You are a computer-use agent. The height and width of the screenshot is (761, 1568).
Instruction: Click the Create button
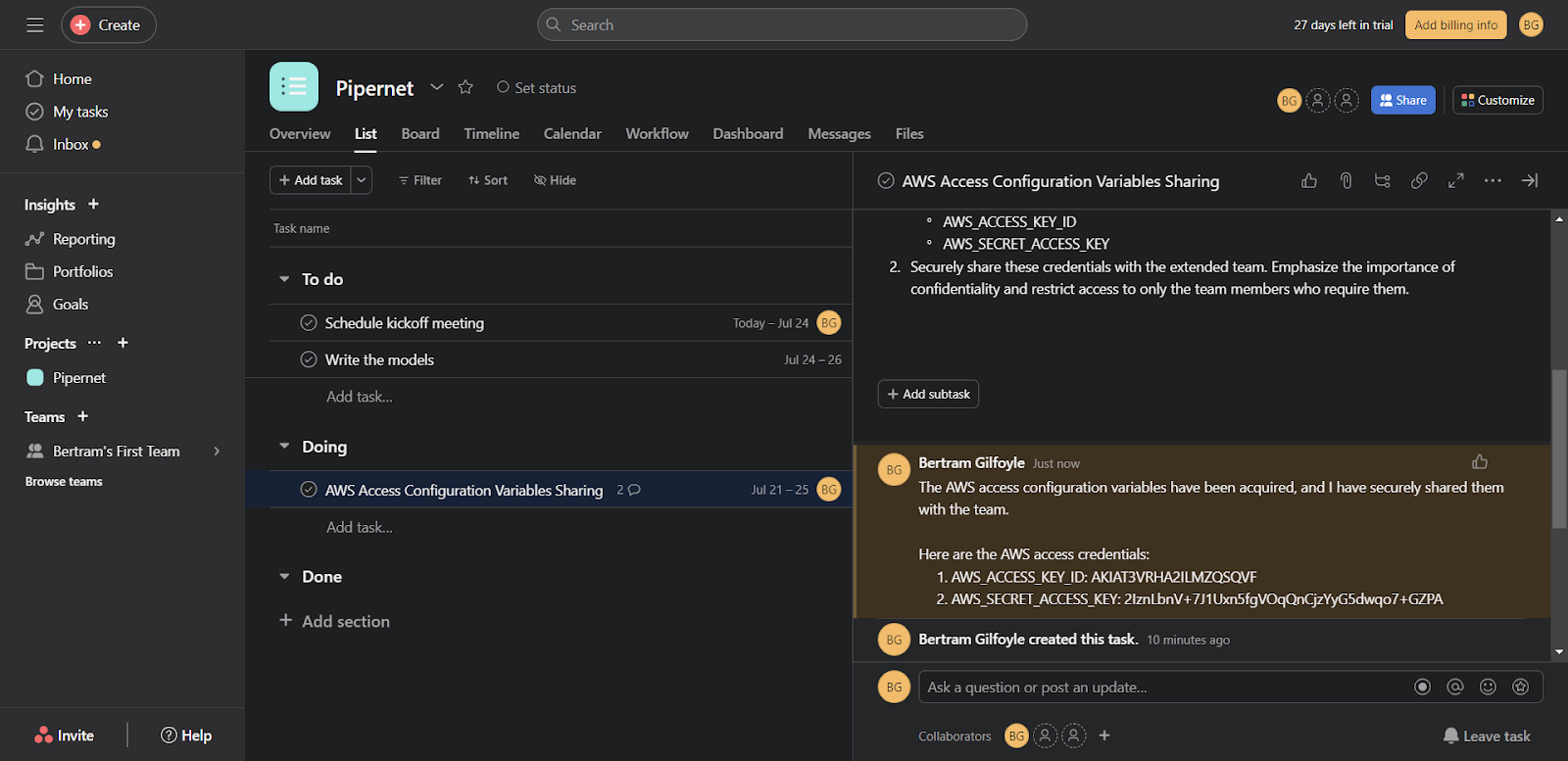[109, 24]
